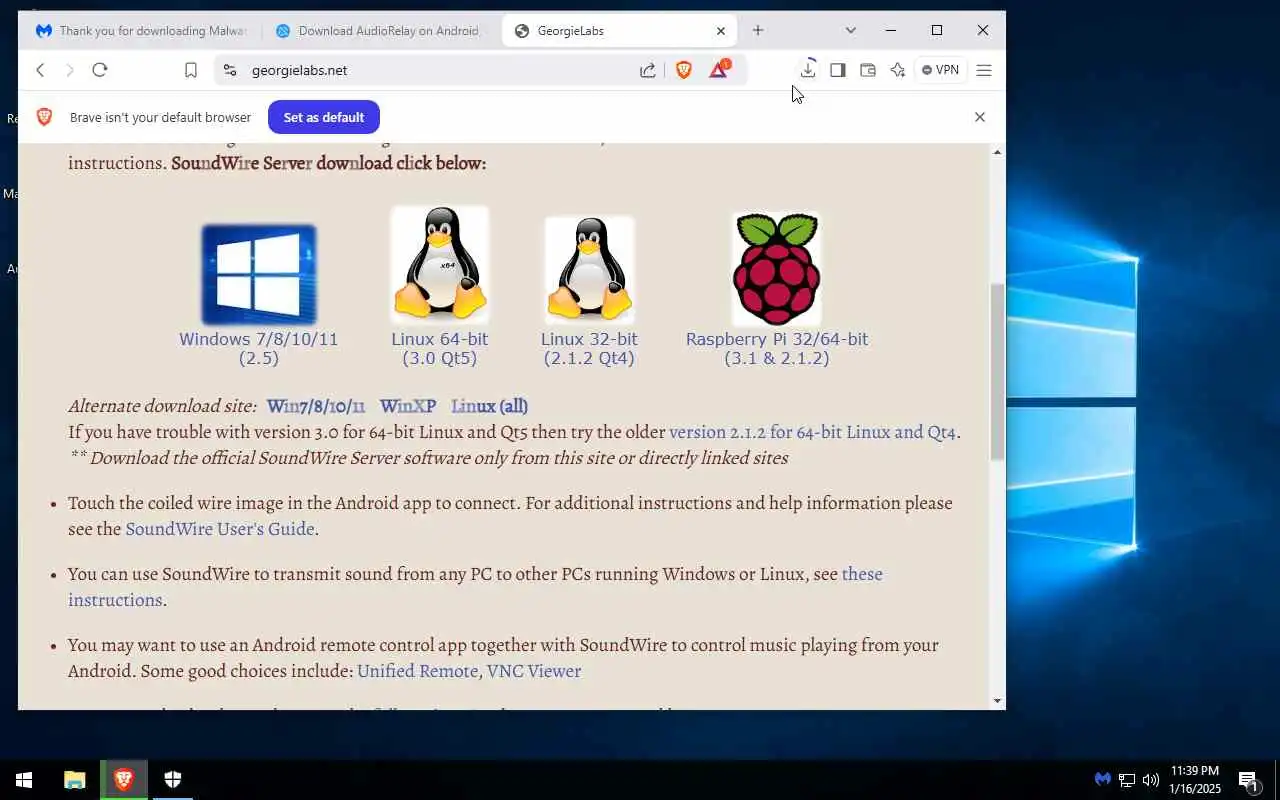Click Set as default button
The width and height of the screenshot is (1280, 800).
[x=323, y=117]
